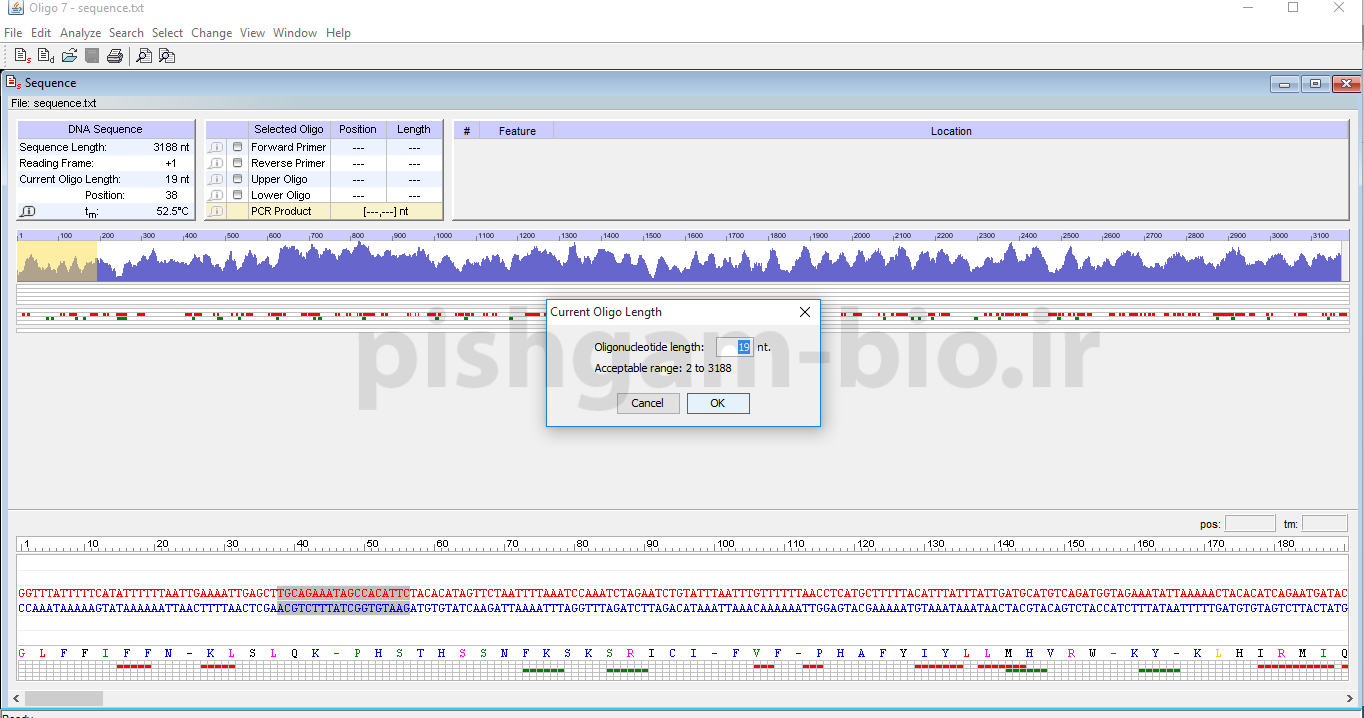The image size is (1364, 718).
Task: Click Cancel in Current Oligo Length dialog
Action: (647, 403)
